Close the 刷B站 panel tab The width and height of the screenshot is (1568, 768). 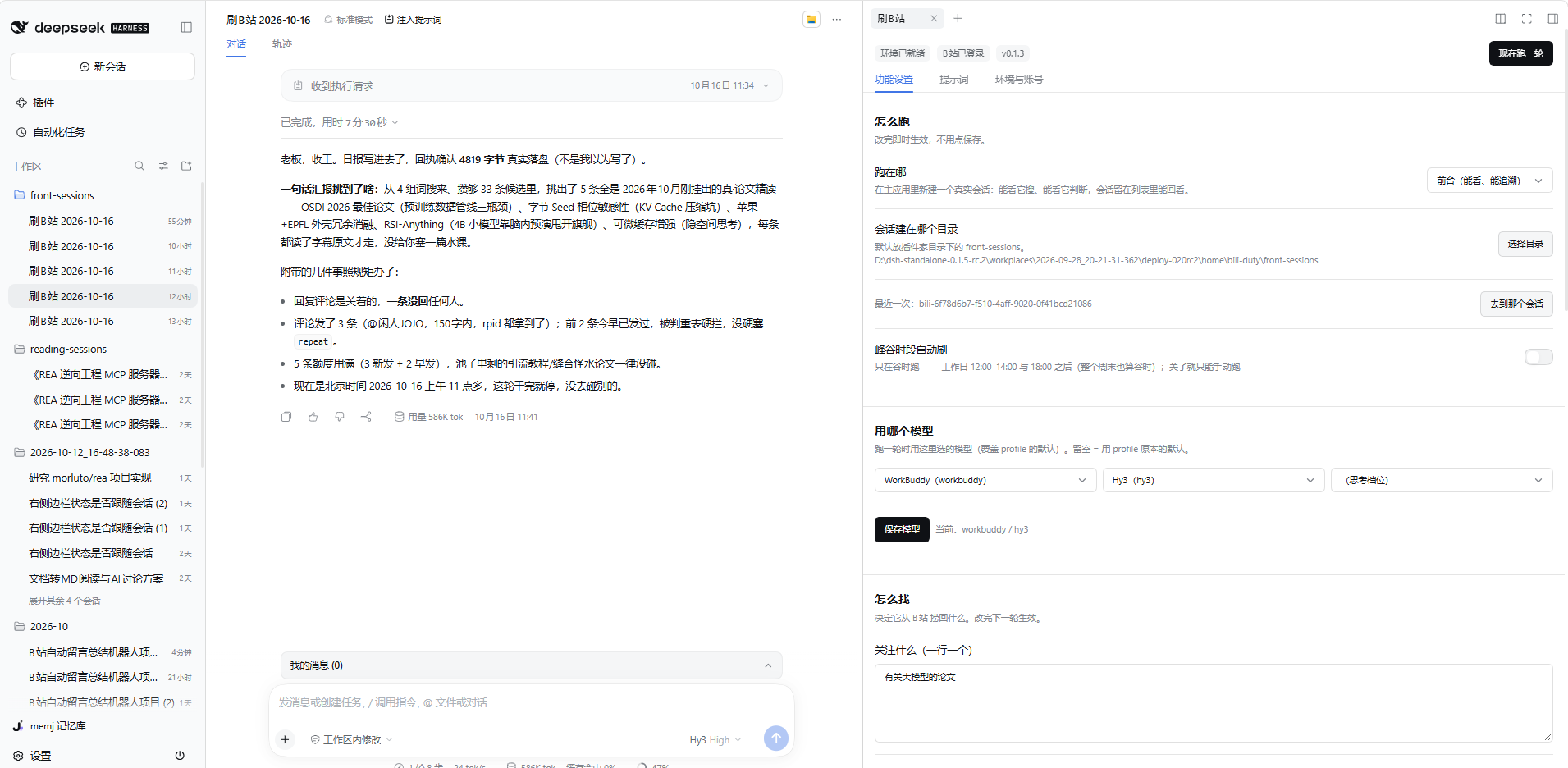click(934, 18)
